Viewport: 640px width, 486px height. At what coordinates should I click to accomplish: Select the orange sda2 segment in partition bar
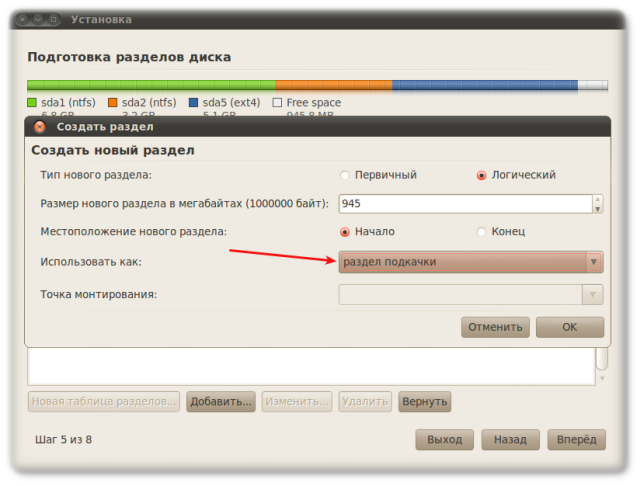pyautogui.click(x=333, y=86)
